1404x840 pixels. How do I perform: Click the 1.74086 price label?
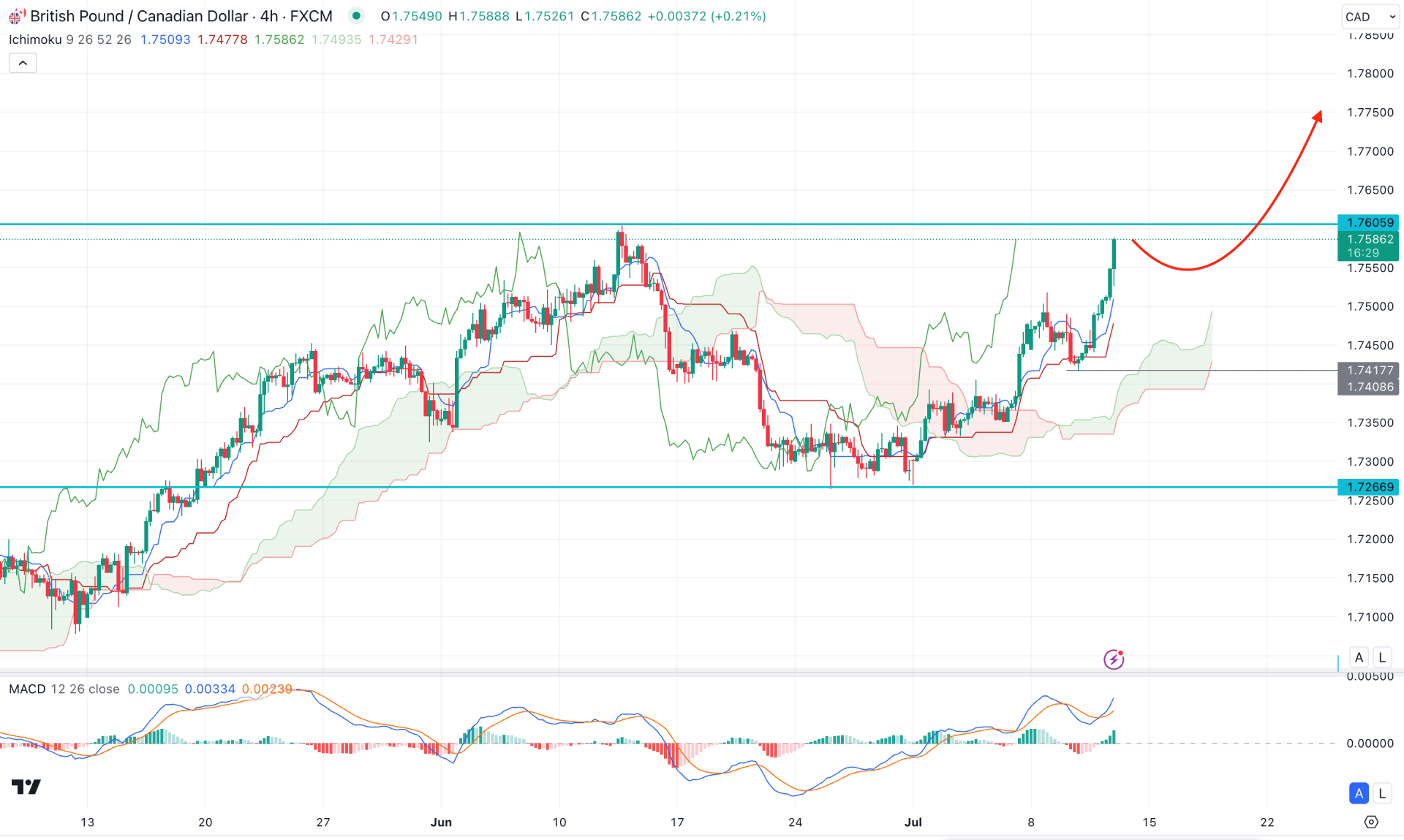point(1368,387)
